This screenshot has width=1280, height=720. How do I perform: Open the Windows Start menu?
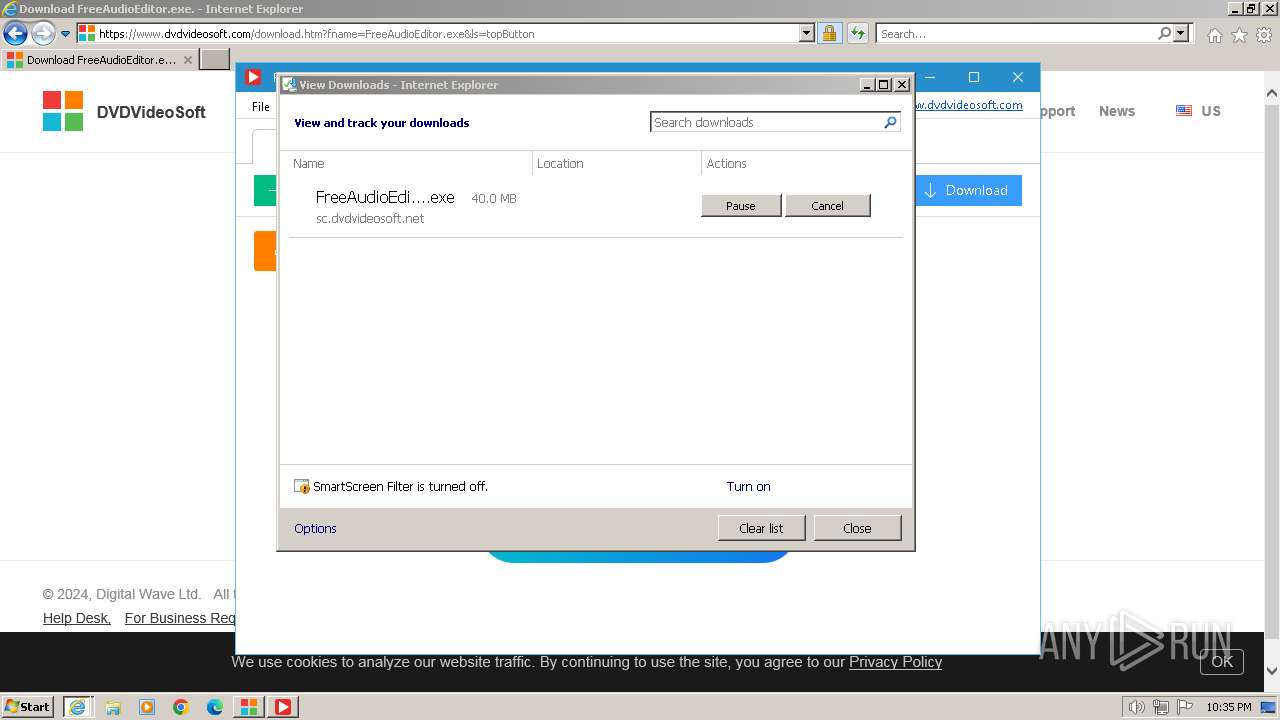coord(28,706)
